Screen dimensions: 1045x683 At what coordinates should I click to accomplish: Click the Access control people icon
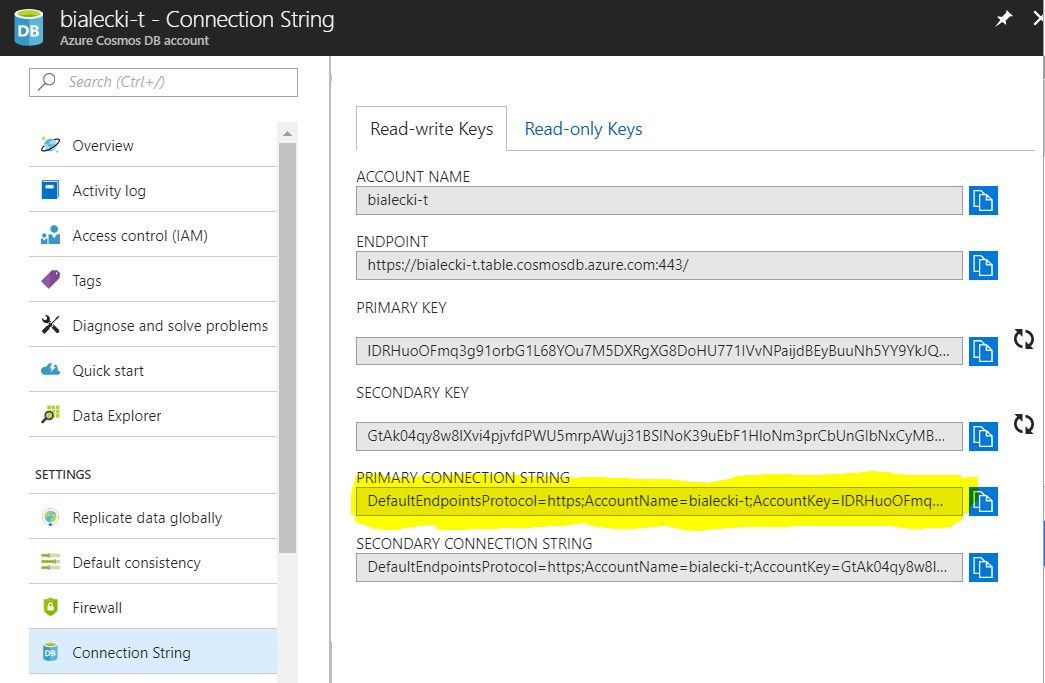pyautogui.click(x=50, y=235)
